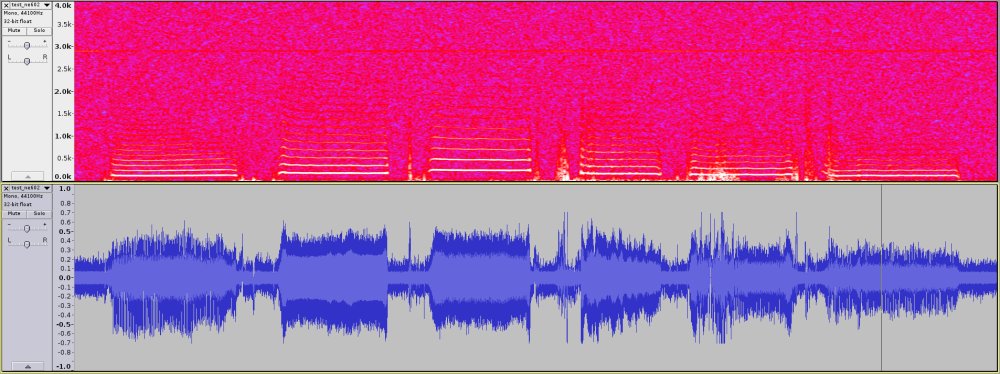Click the -1.0 mark on amplitude scale
This screenshot has height=374, width=1000.
click(x=63, y=367)
